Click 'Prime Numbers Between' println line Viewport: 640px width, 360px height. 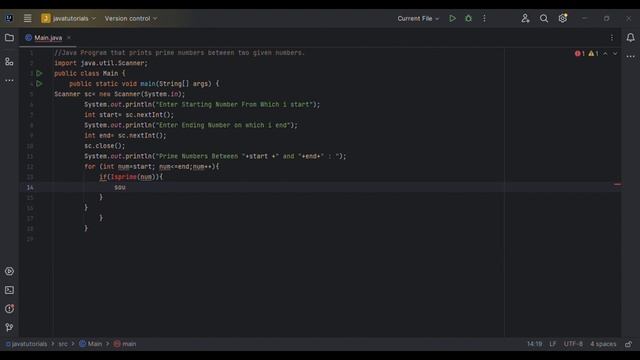pos(215,156)
